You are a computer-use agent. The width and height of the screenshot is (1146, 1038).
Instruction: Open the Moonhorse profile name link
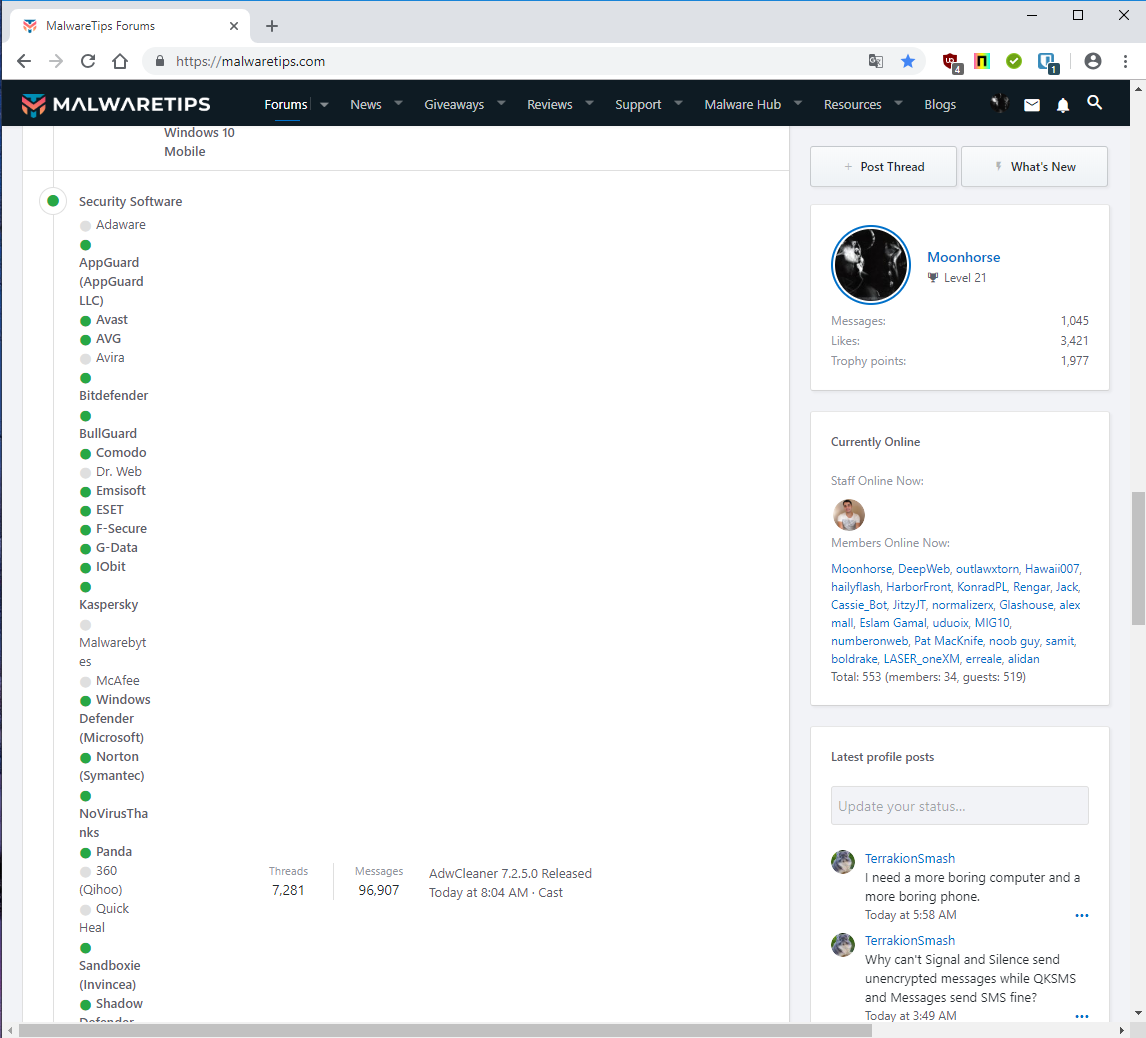click(963, 257)
